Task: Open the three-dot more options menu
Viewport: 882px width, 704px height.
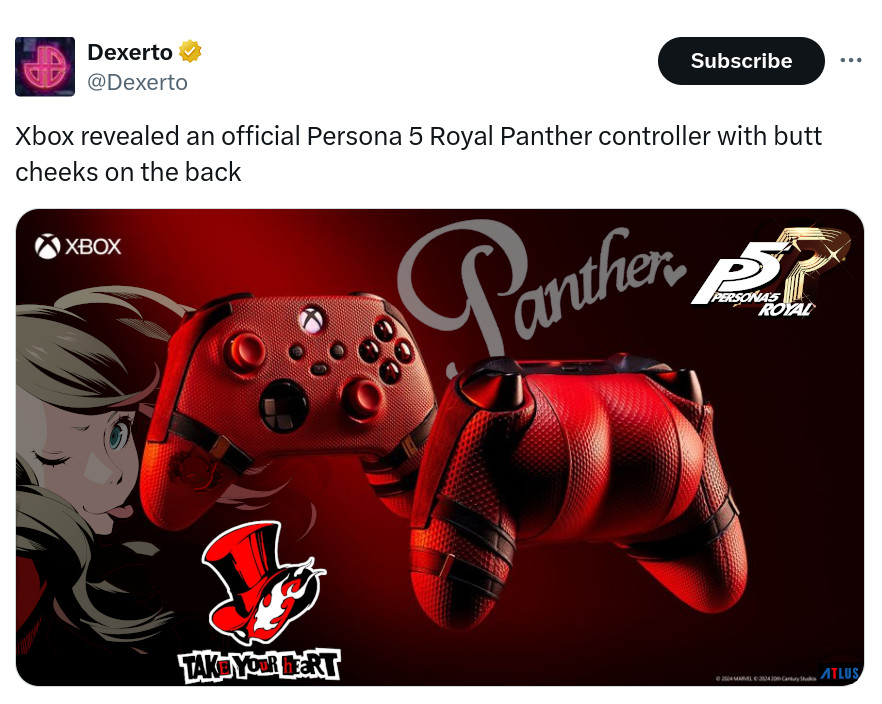Action: [850, 60]
